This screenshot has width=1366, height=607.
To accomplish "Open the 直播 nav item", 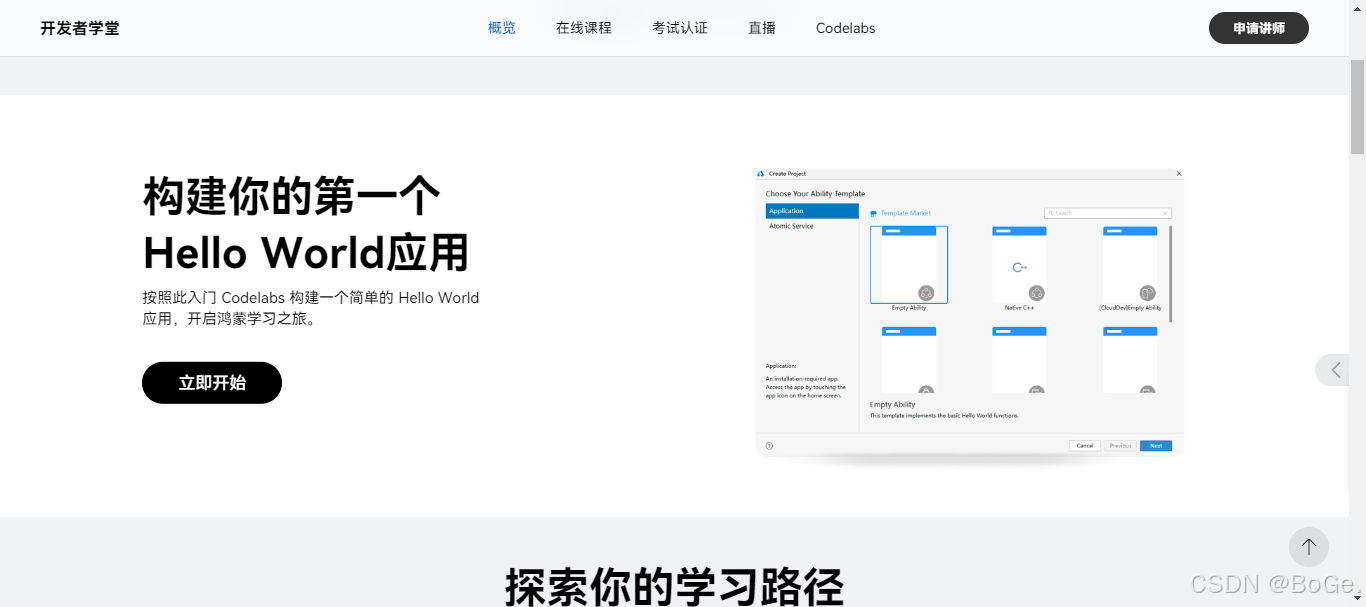I will pos(762,28).
